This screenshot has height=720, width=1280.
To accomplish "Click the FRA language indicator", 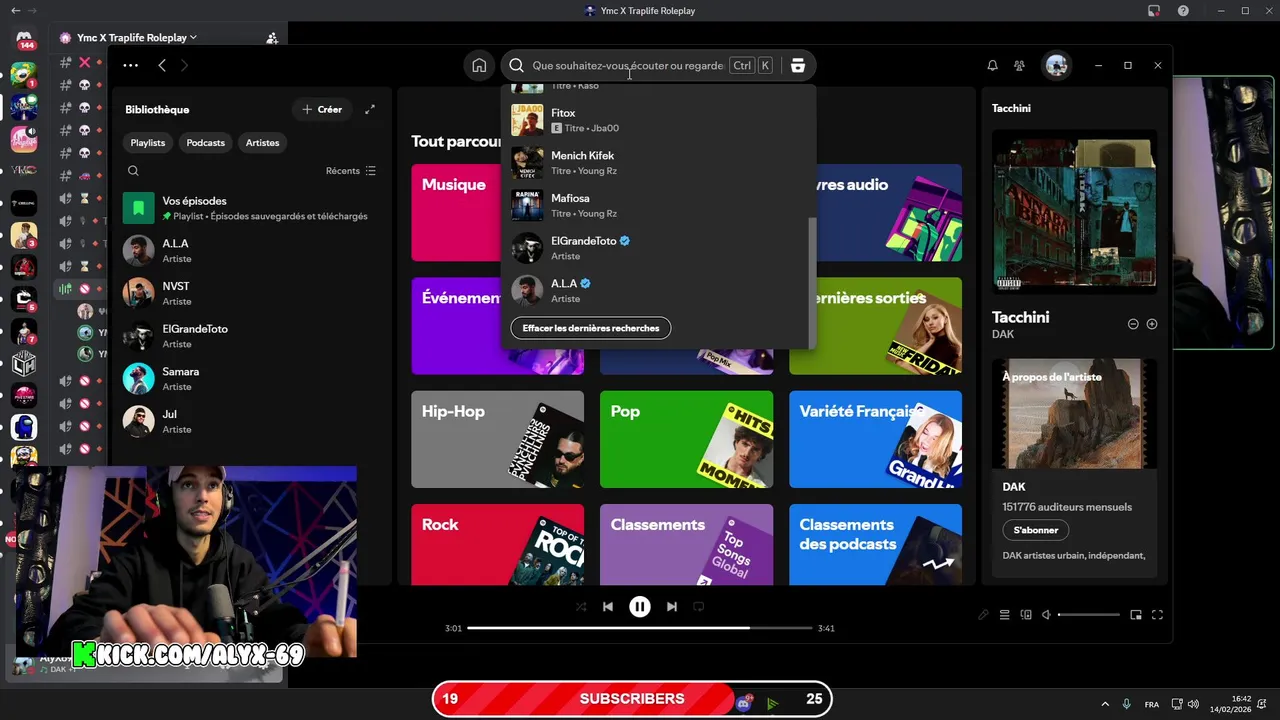I will 1152,704.
